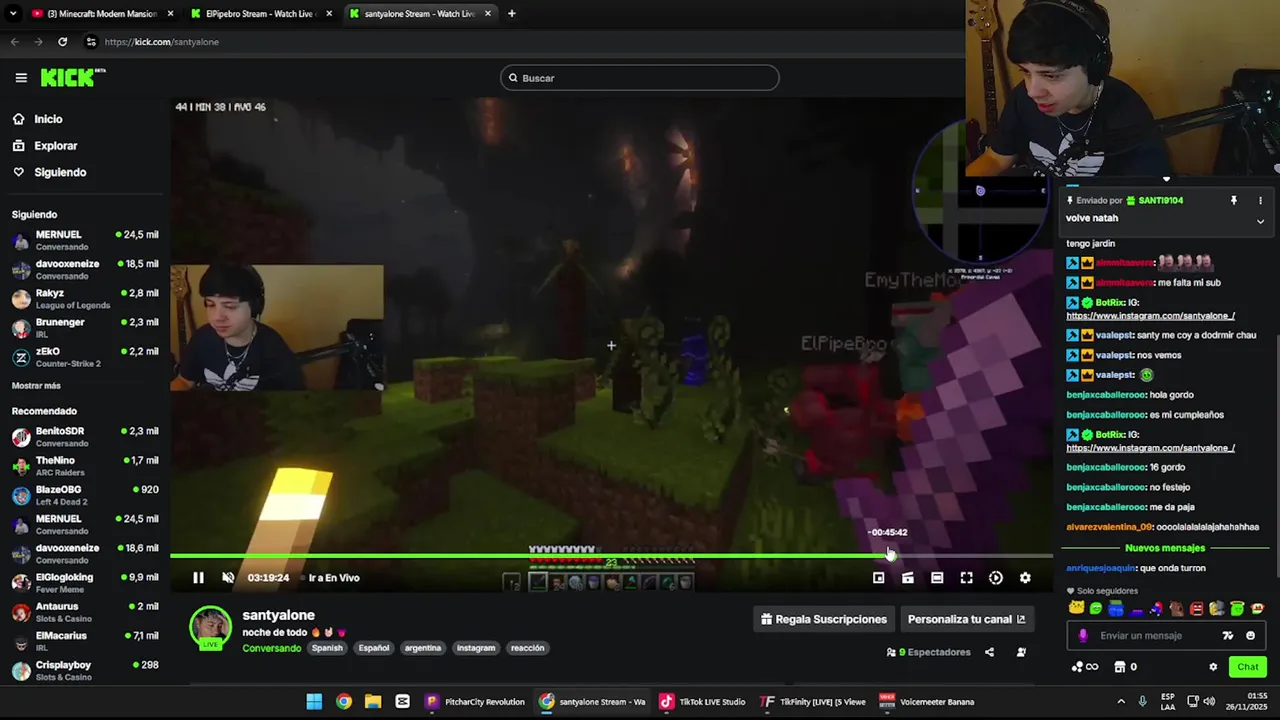The image size is (1280, 720).
Task: Unpin the pinned chat message
Action: [1234, 200]
